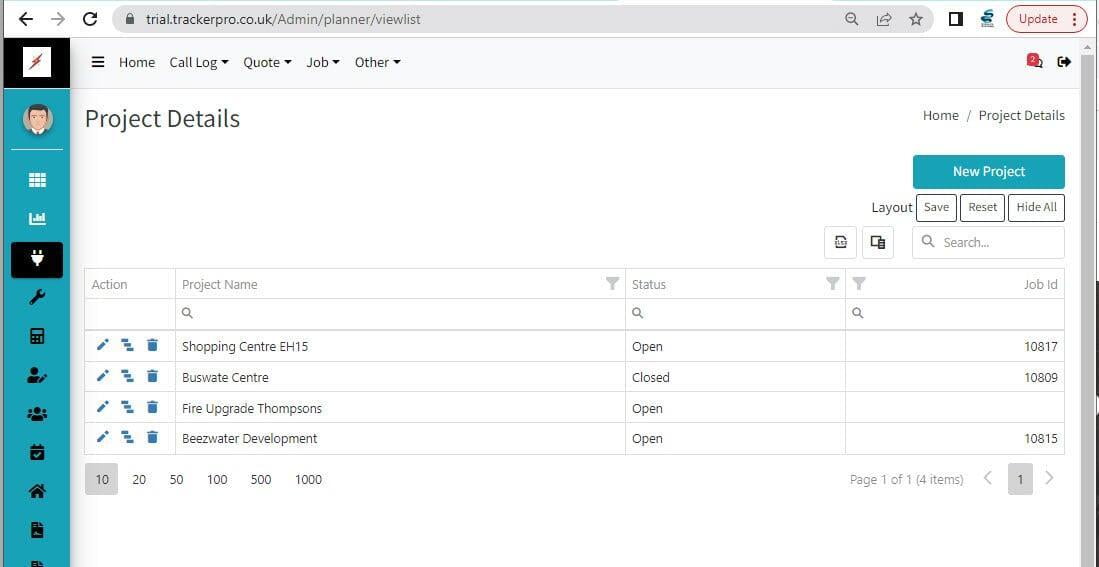This screenshot has width=1099, height=567.
Task: Click the column chooser icon above the table
Action: tap(878, 242)
